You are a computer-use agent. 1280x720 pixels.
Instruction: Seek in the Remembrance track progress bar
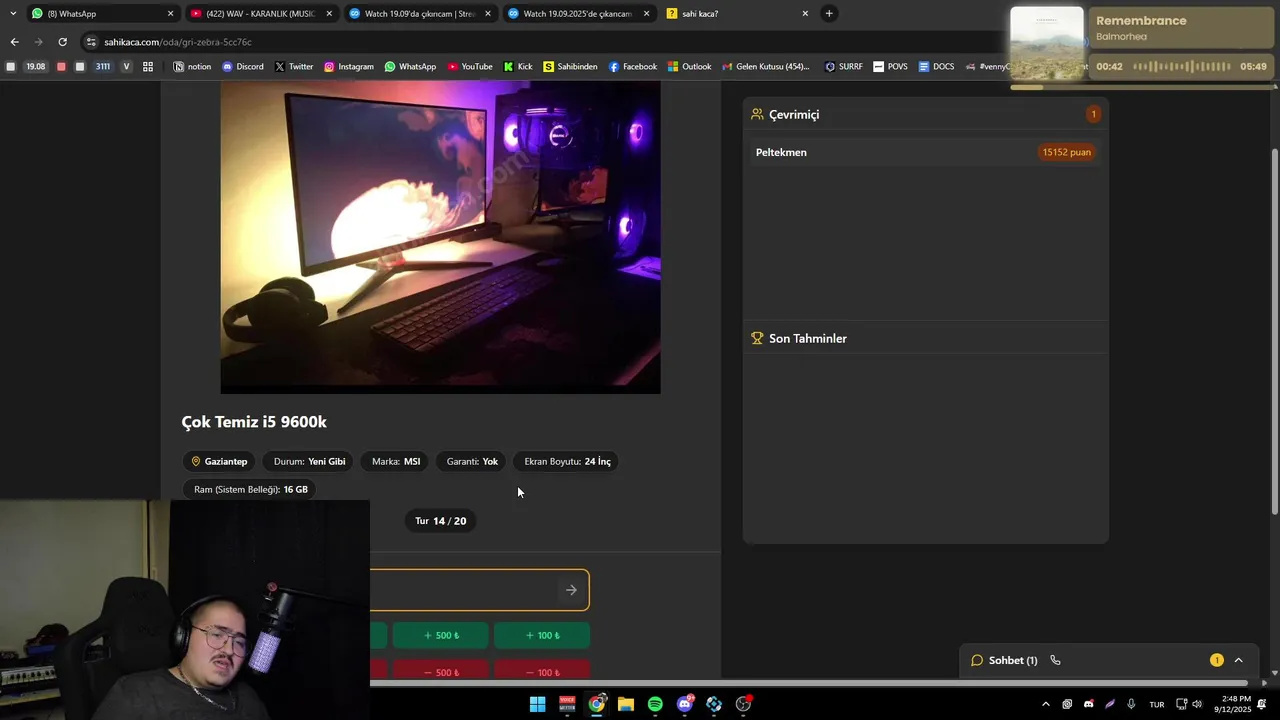click(x=1140, y=87)
